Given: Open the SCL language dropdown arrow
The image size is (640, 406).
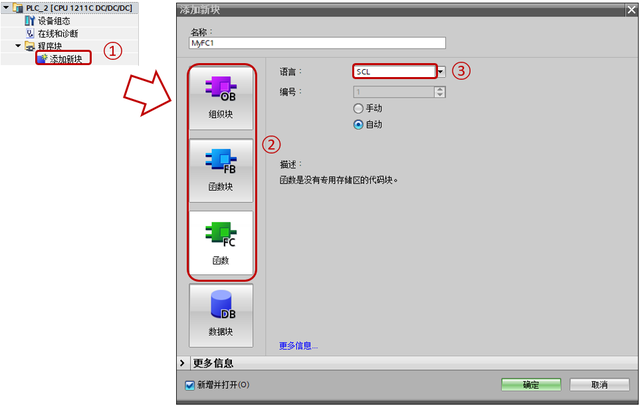Looking at the screenshot, I should tap(441, 72).
